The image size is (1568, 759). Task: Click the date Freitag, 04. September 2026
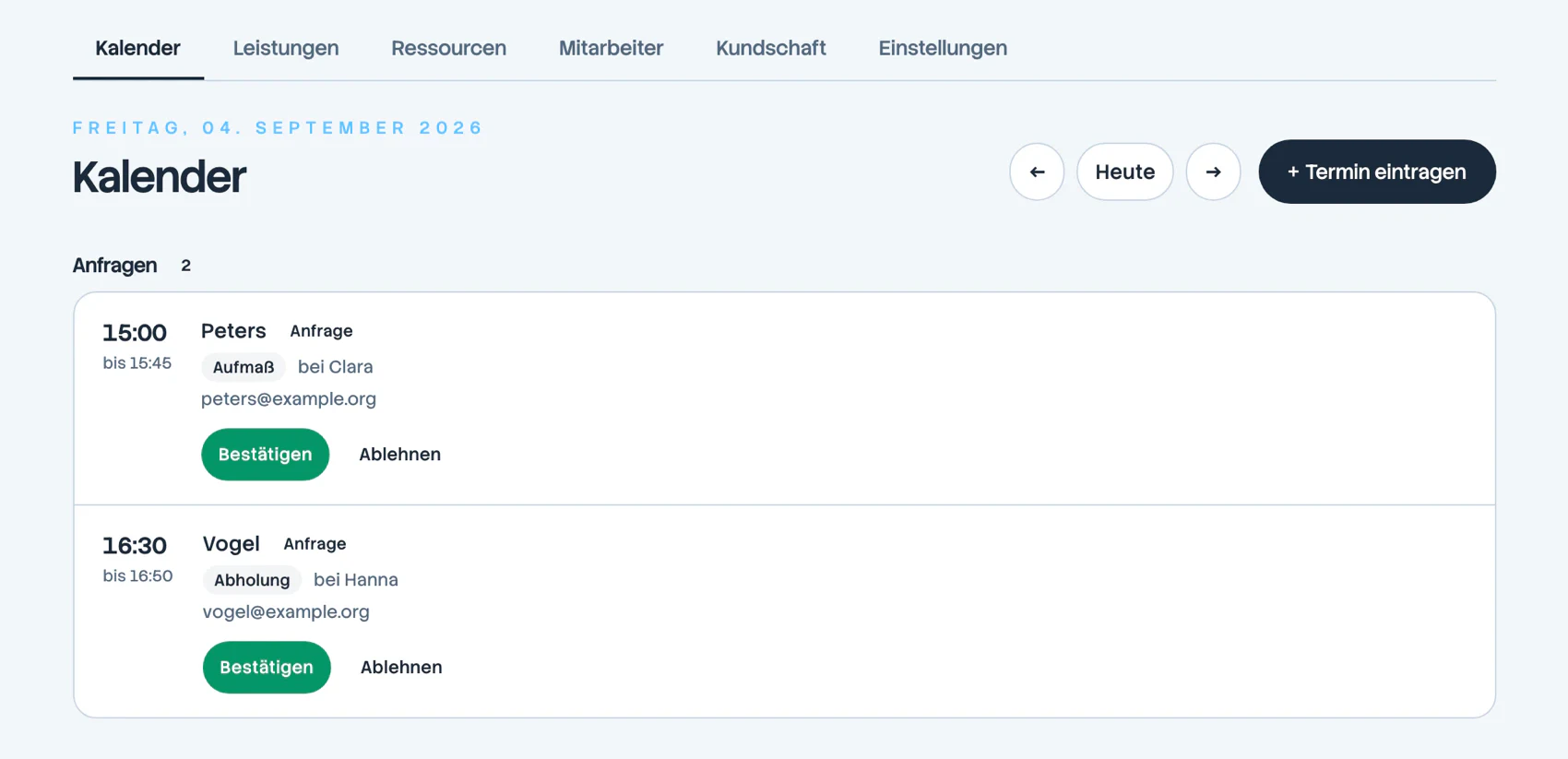[x=278, y=128]
